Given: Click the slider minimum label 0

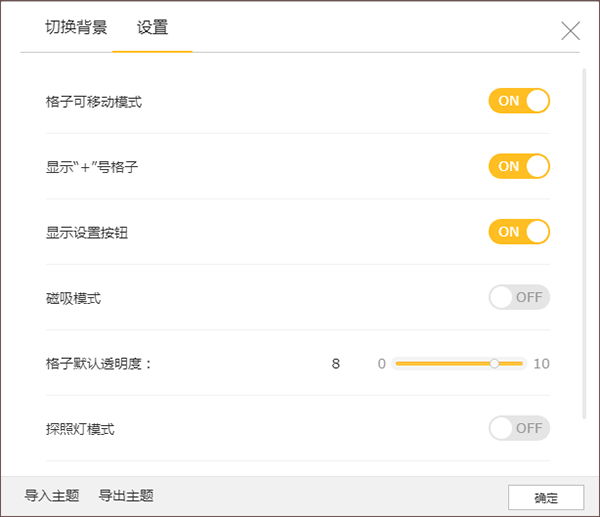Looking at the screenshot, I should [x=381, y=363].
